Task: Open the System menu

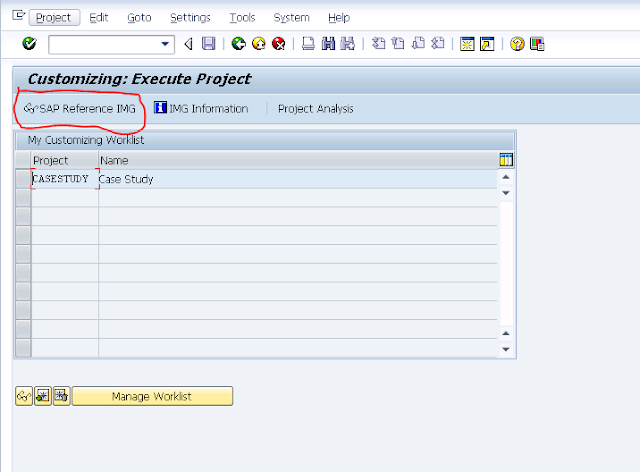Action: point(291,18)
